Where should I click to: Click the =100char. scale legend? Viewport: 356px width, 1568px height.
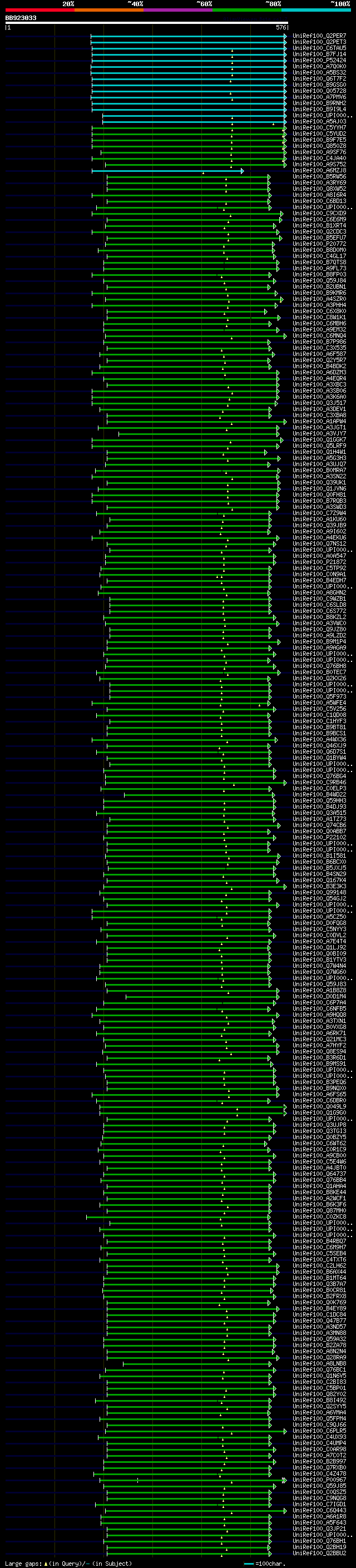click(264, 1563)
